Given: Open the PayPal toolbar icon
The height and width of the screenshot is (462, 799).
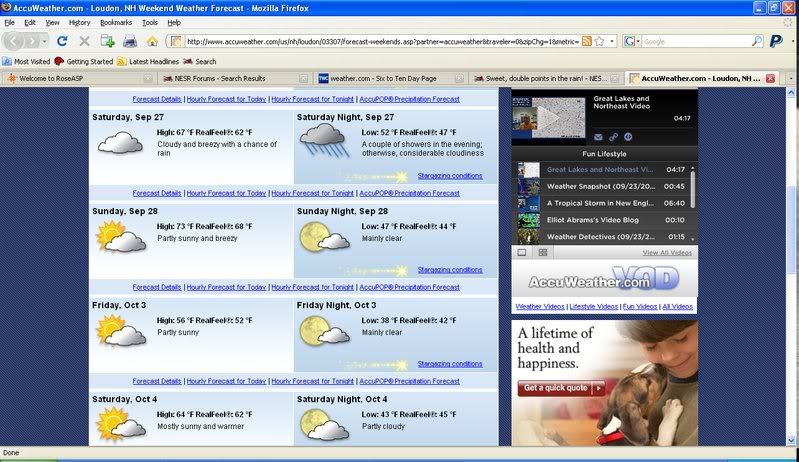Looking at the screenshot, I should point(776,41).
